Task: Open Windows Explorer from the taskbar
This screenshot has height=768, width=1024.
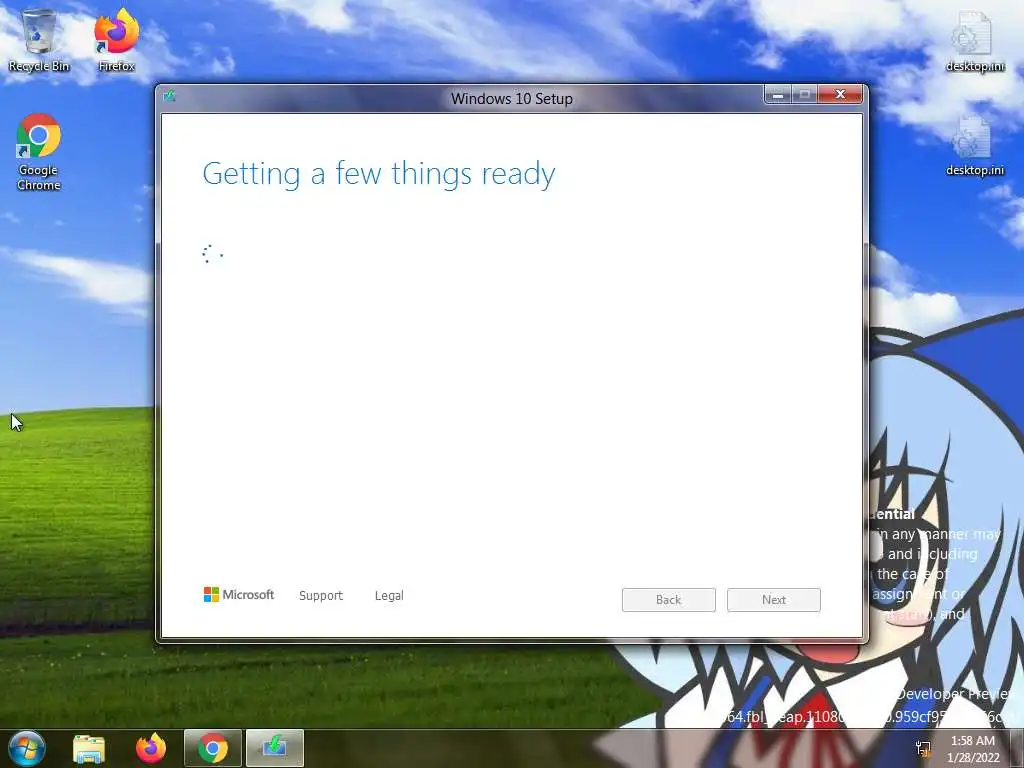Action: 89,748
